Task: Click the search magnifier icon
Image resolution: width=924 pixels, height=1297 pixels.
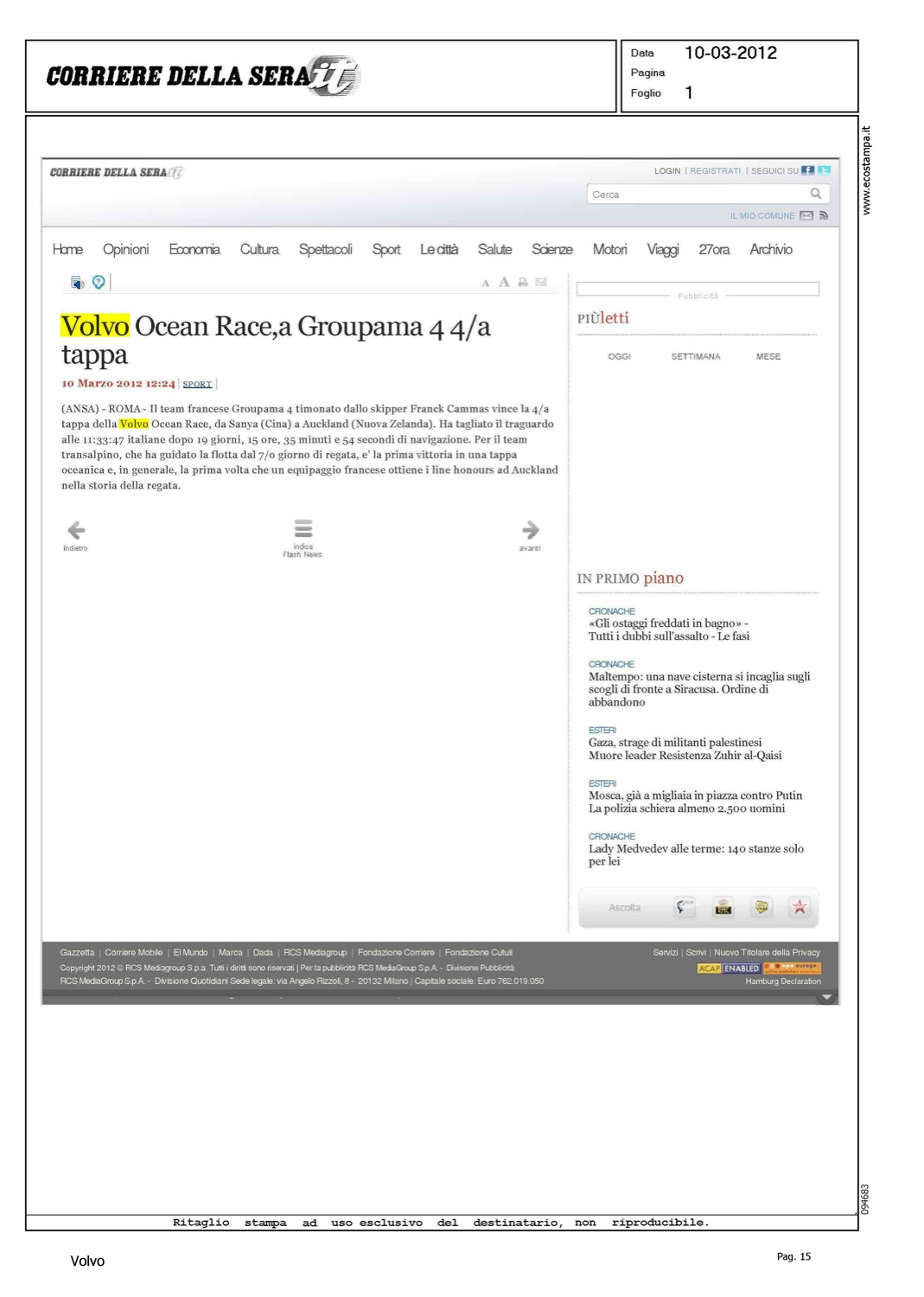Action: tap(815, 194)
